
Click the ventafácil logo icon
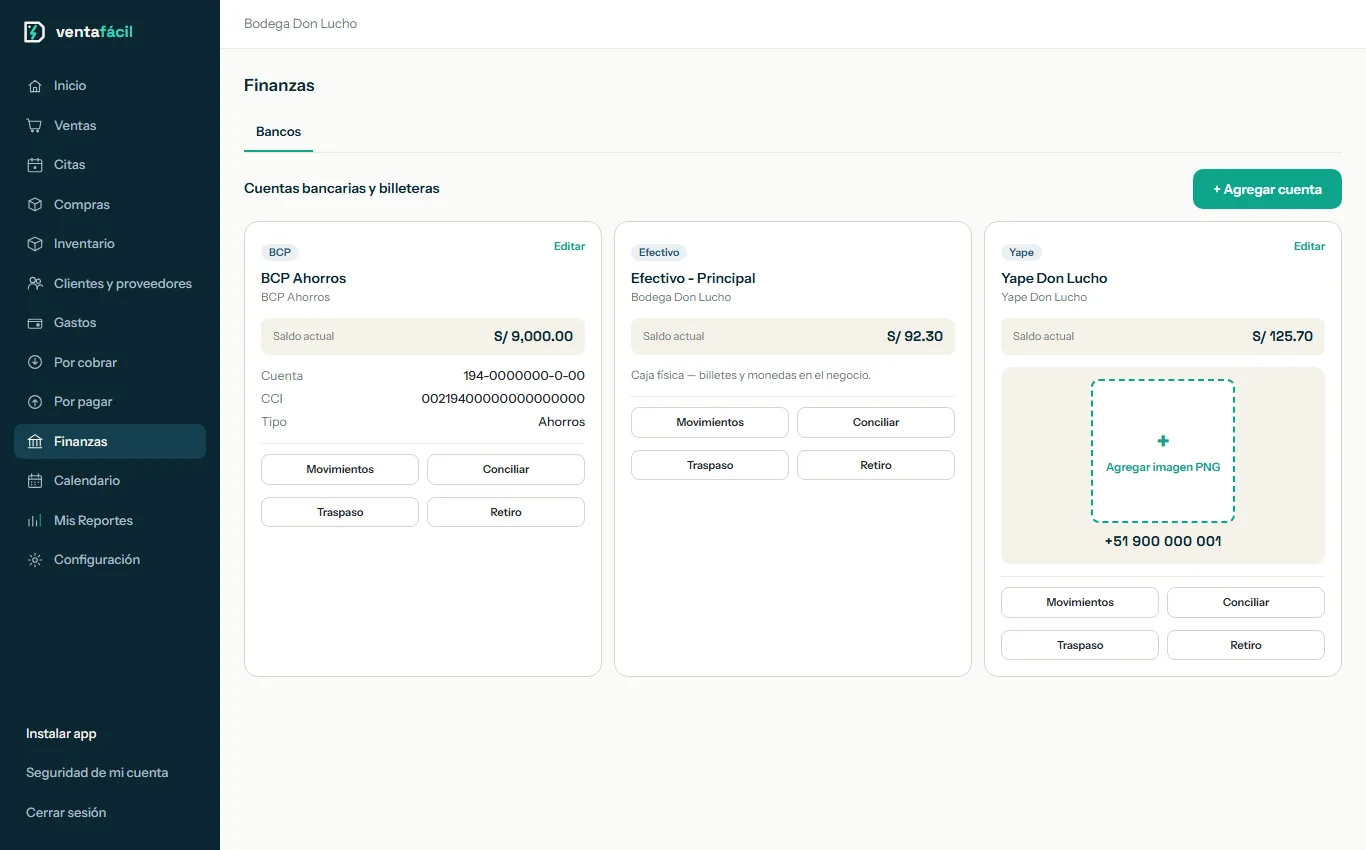(34, 32)
